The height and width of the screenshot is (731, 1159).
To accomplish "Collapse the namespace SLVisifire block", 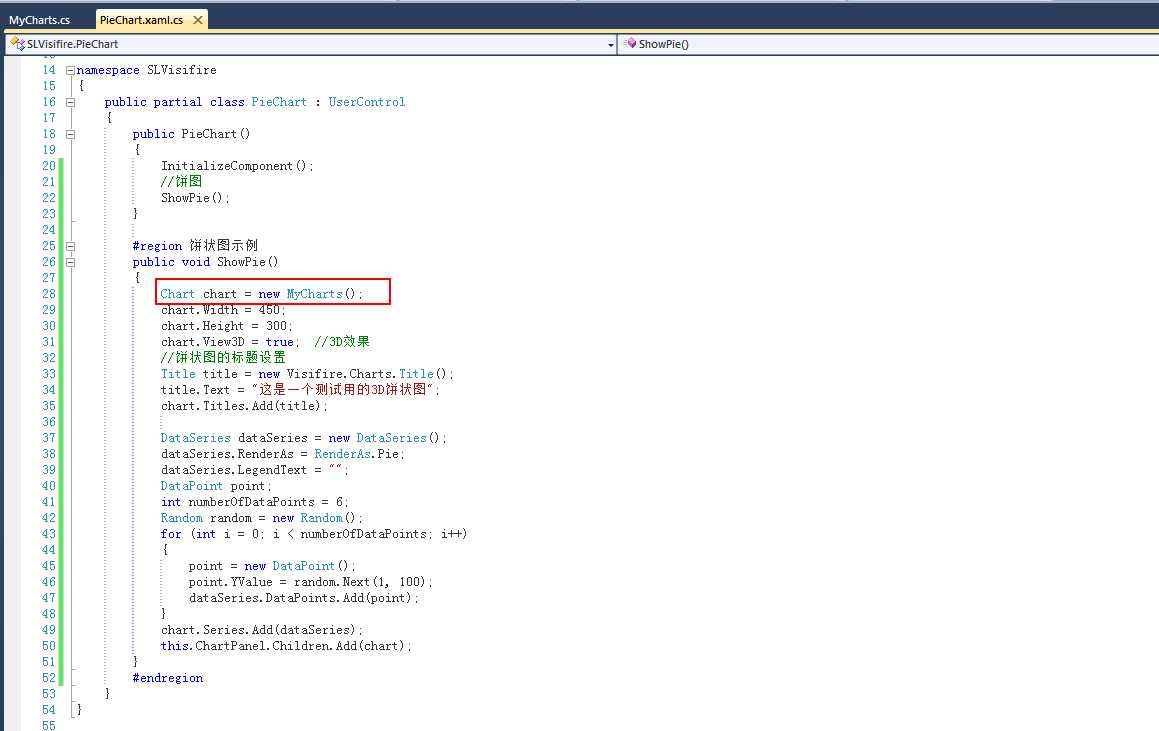I will click(x=70, y=70).
